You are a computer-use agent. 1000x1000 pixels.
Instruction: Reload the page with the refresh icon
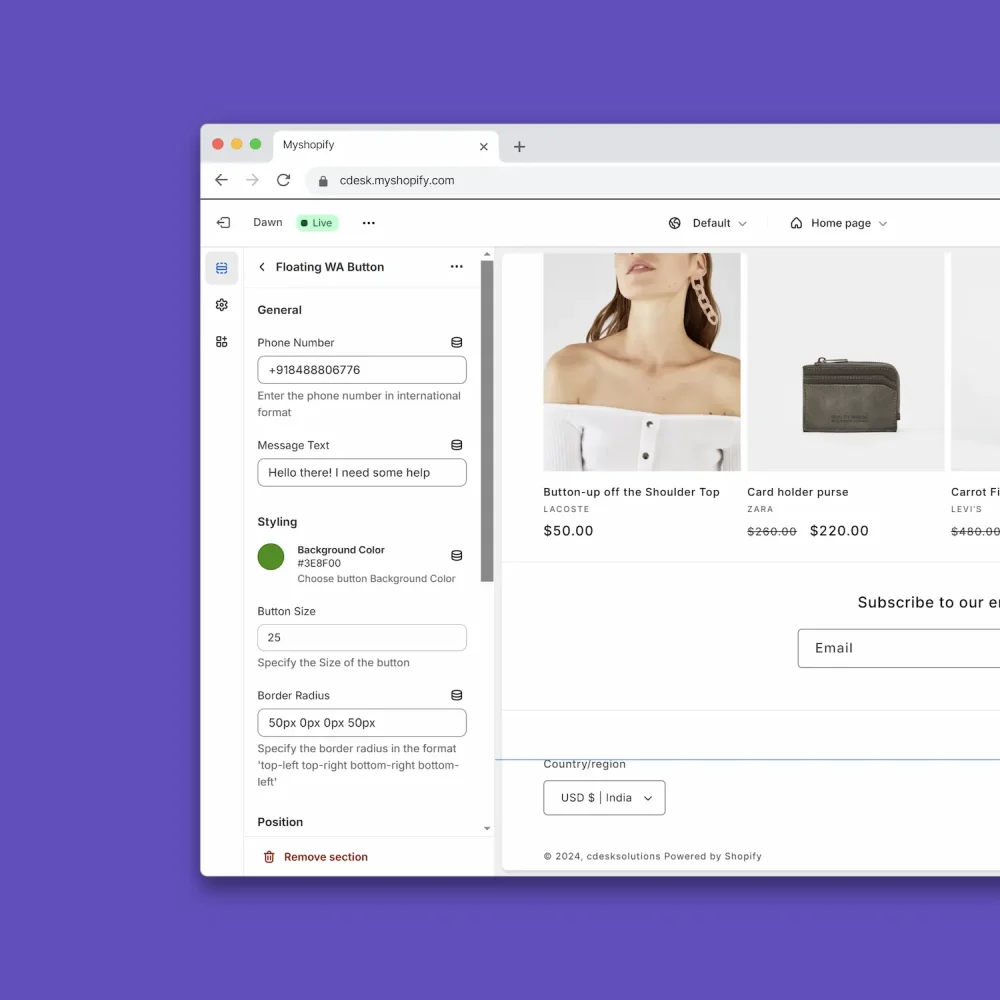[283, 180]
